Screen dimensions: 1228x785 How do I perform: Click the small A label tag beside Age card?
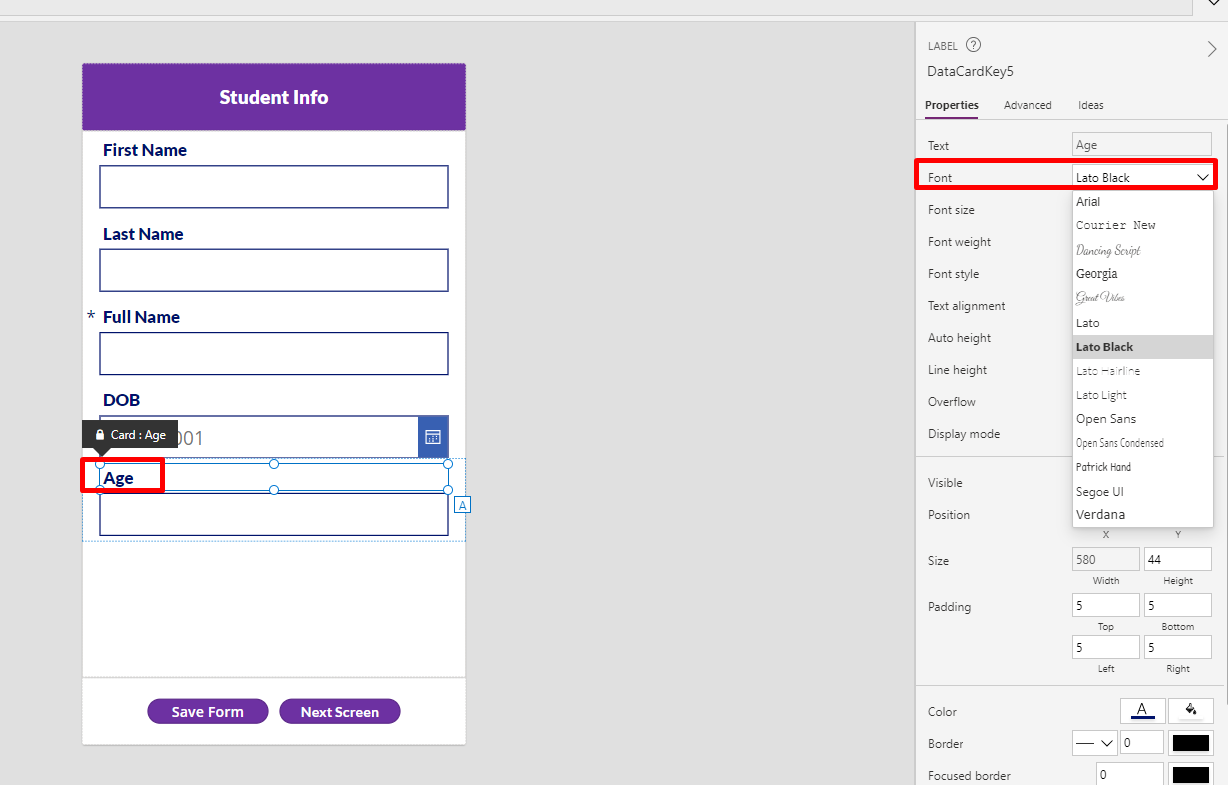462,505
